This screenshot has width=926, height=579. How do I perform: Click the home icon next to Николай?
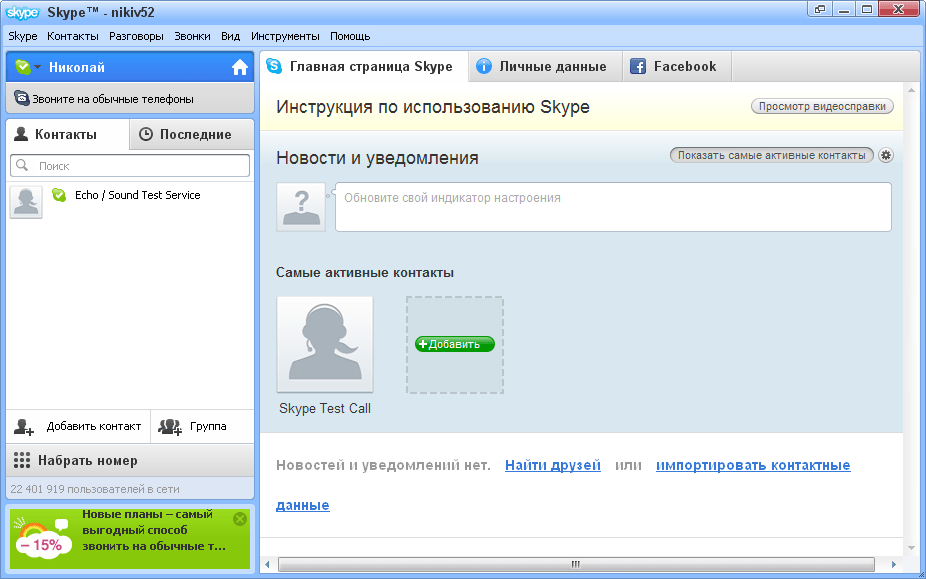(x=239, y=67)
